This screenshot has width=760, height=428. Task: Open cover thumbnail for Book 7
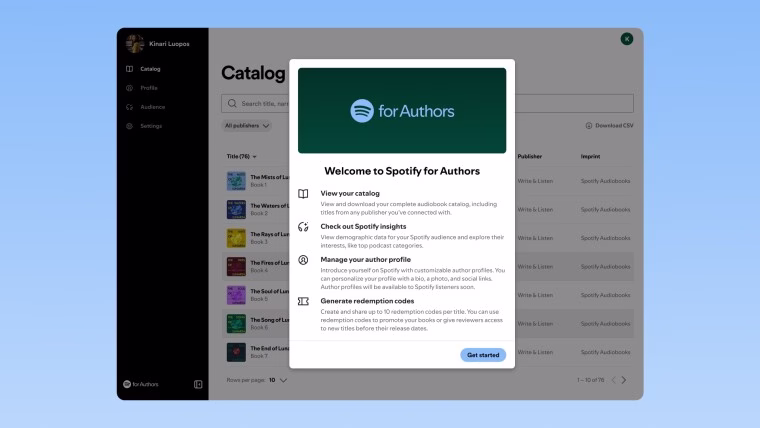(236, 352)
